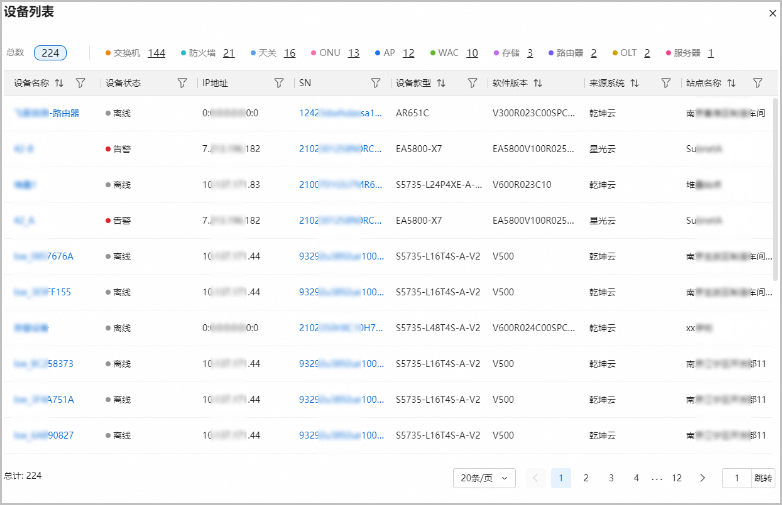Select V600R023C10 software version cell
Image resolution: width=782 pixels, height=505 pixels.
point(522,185)
